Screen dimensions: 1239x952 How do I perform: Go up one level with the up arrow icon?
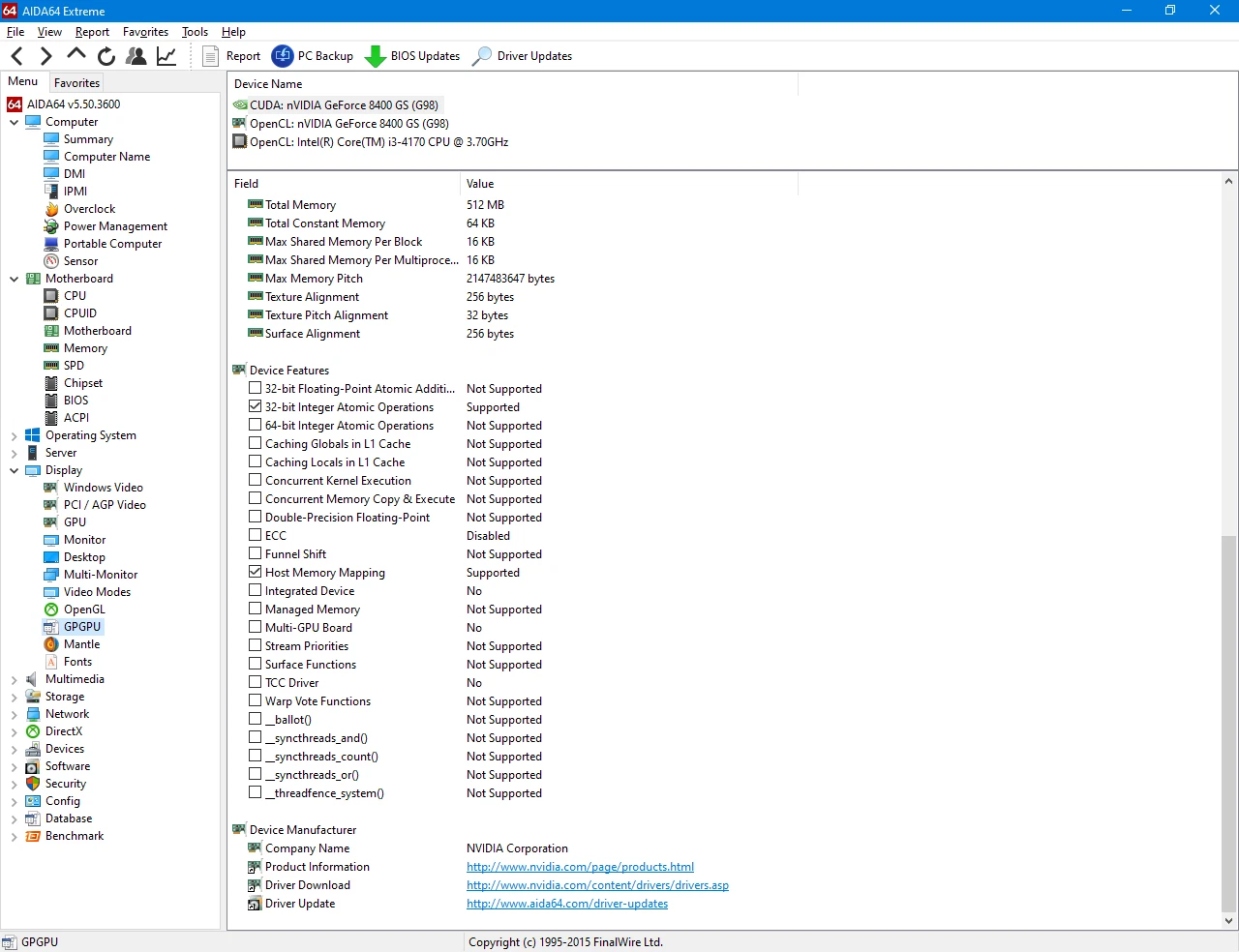[x=76, y=54]
